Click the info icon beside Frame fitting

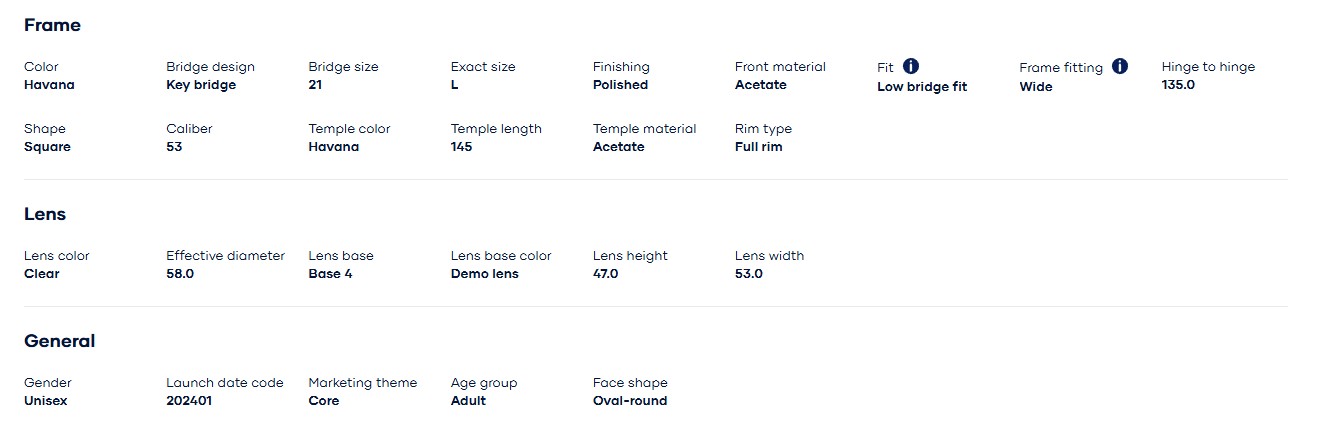tap(1120, 66)
